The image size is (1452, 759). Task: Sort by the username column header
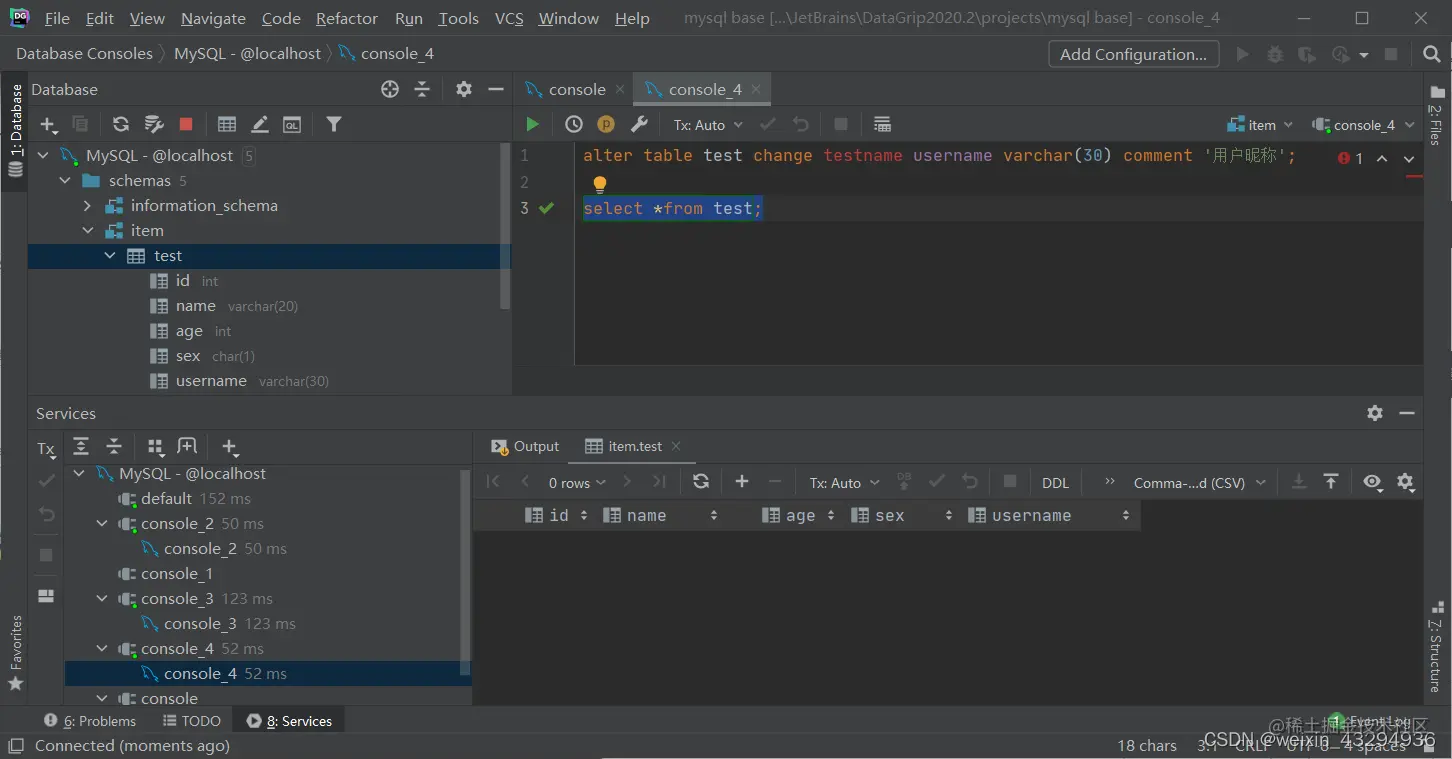pos(1050,516)
